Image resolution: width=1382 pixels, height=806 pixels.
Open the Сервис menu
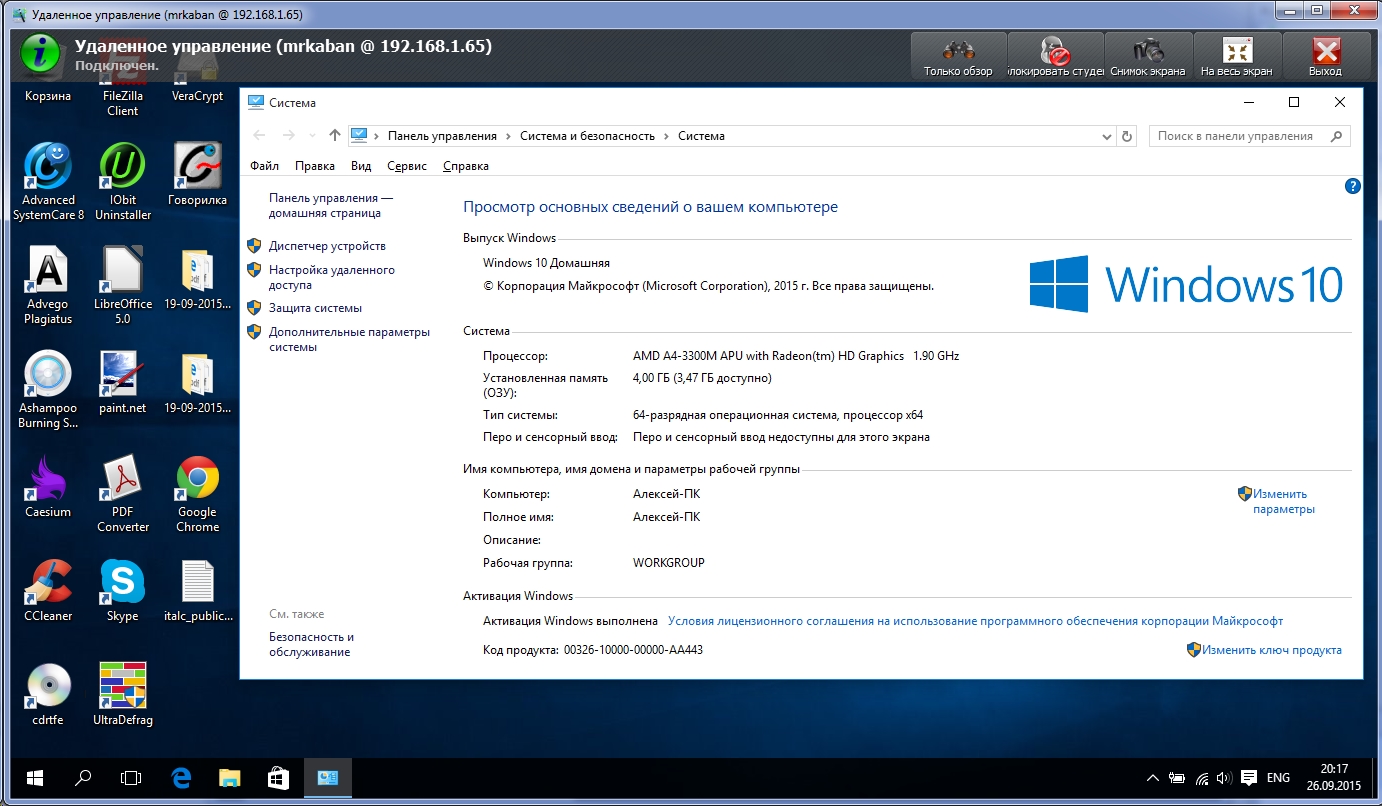407,166
